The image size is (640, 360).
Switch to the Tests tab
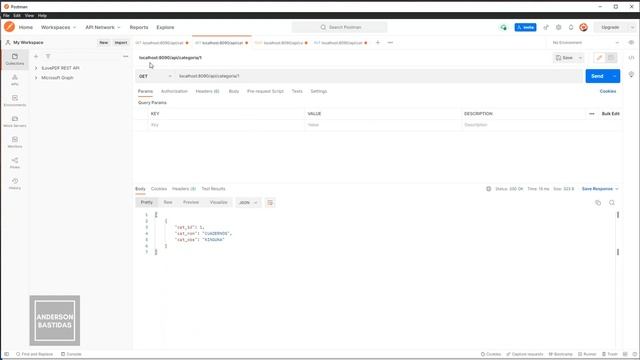point(297,91)
